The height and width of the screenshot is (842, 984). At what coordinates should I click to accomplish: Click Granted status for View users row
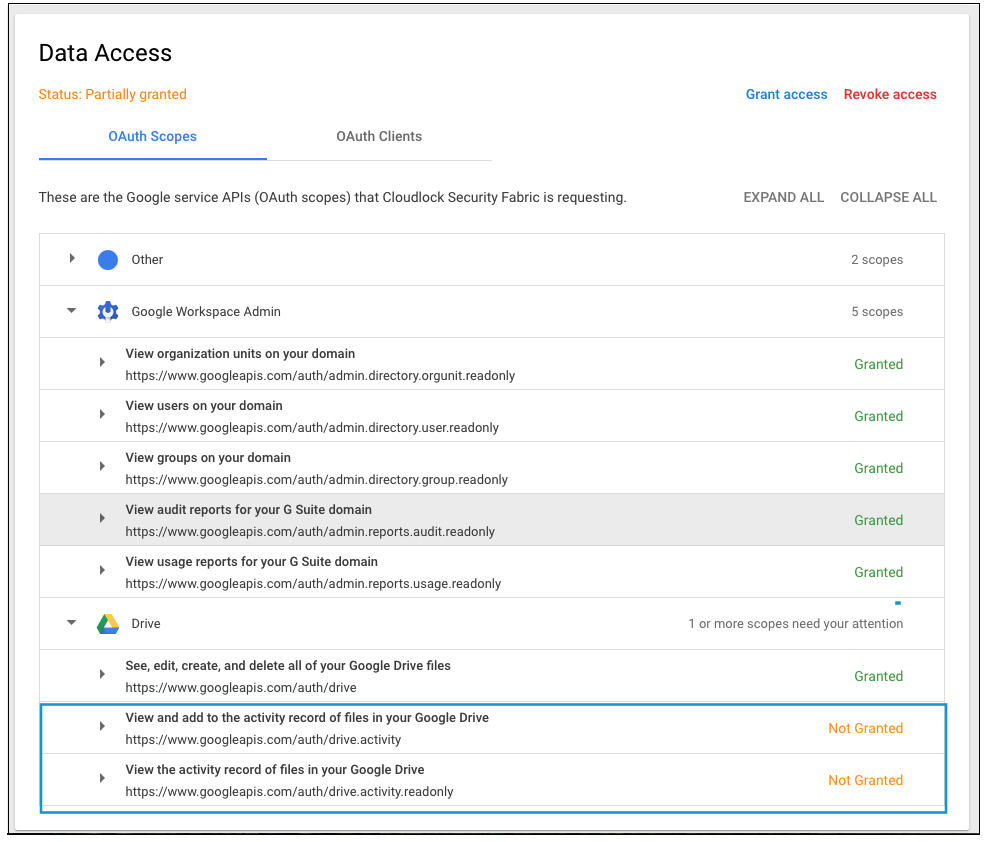(878, 417)
